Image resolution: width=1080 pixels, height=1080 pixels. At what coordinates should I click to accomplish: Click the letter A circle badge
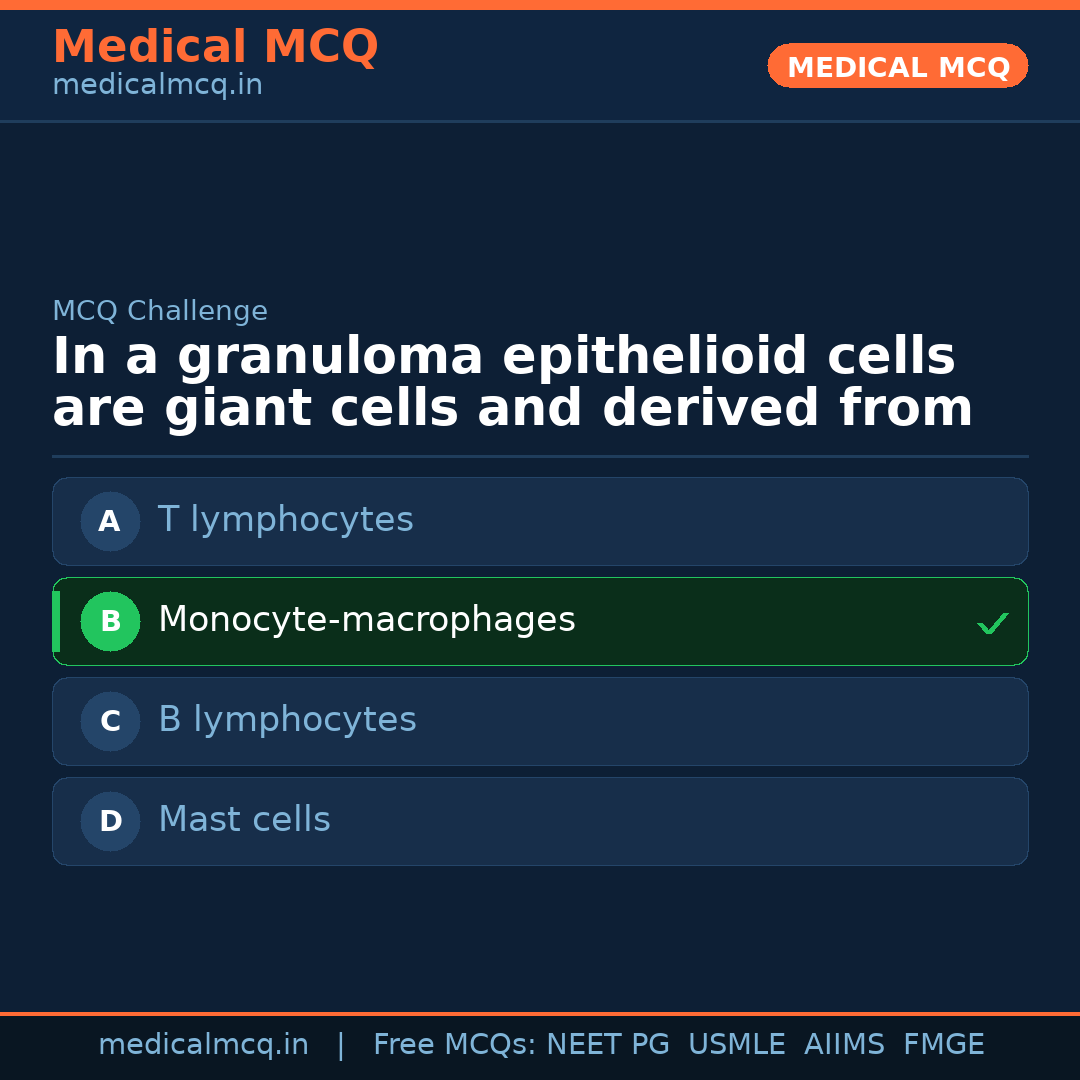coord(110,521)
